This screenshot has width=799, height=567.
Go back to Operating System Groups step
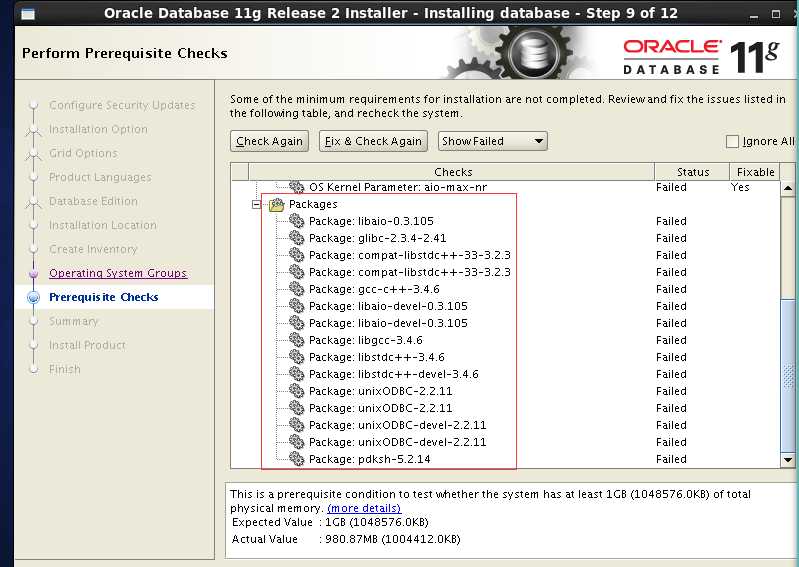[x=118, y=273]
